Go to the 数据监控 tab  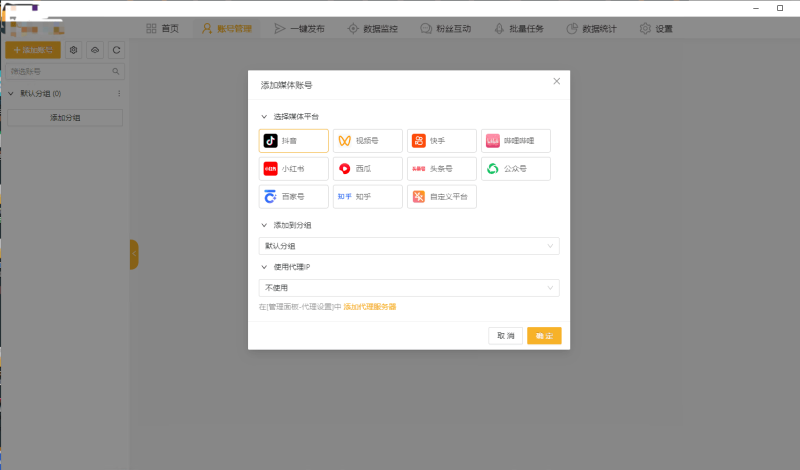[372, 29]
